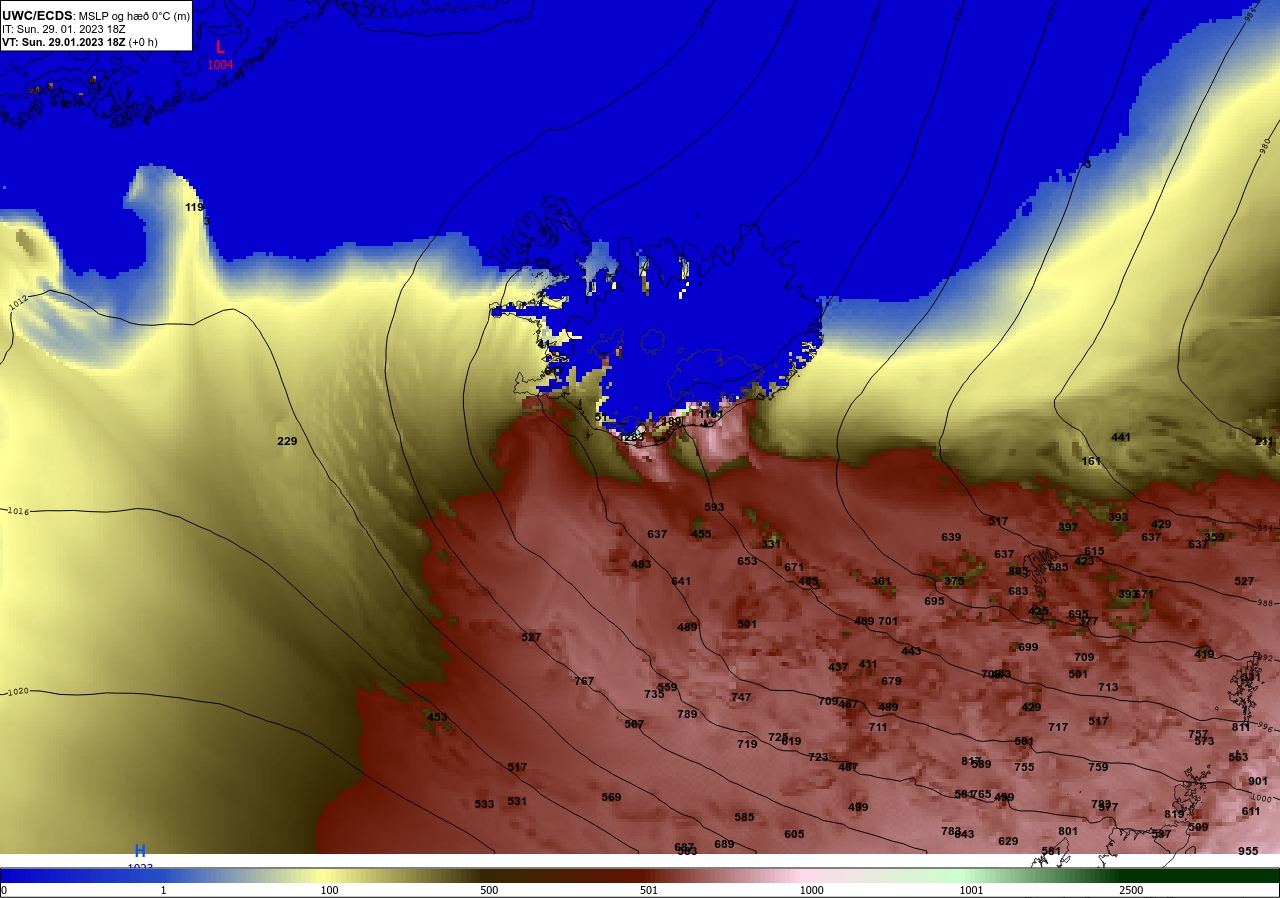The image size is (1280, 898).
Task: Click the height value 453
Action: point(437,717)
